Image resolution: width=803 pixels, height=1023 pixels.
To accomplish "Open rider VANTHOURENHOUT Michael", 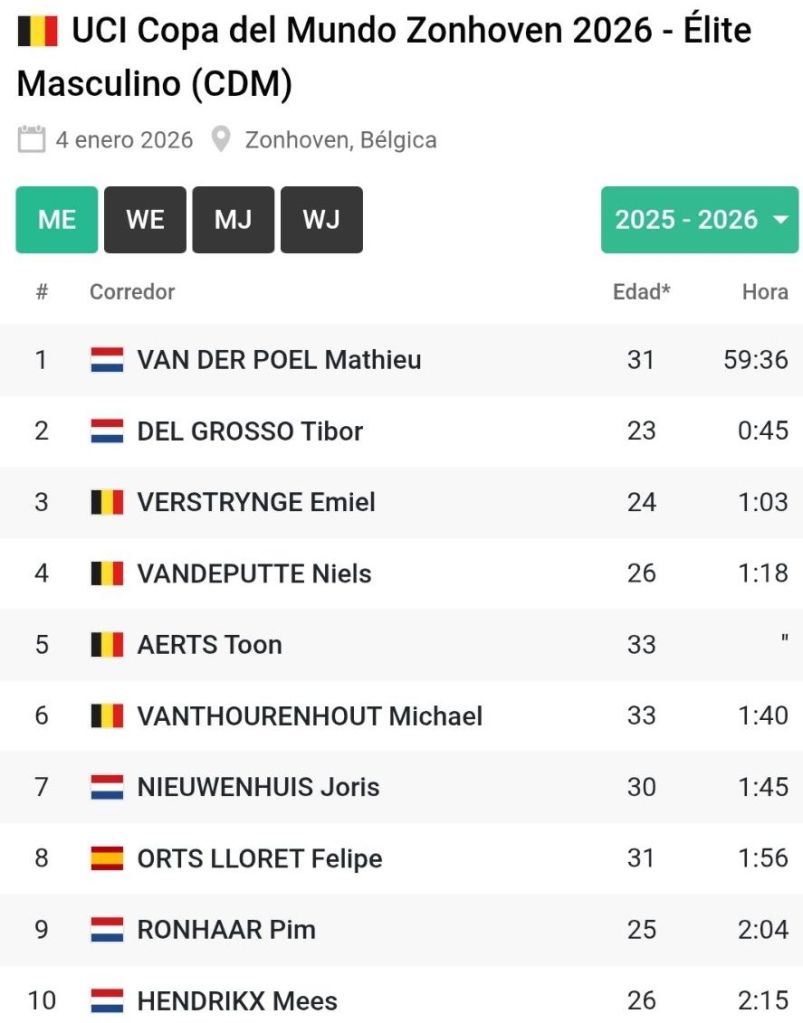I will [x=310, y=716].
